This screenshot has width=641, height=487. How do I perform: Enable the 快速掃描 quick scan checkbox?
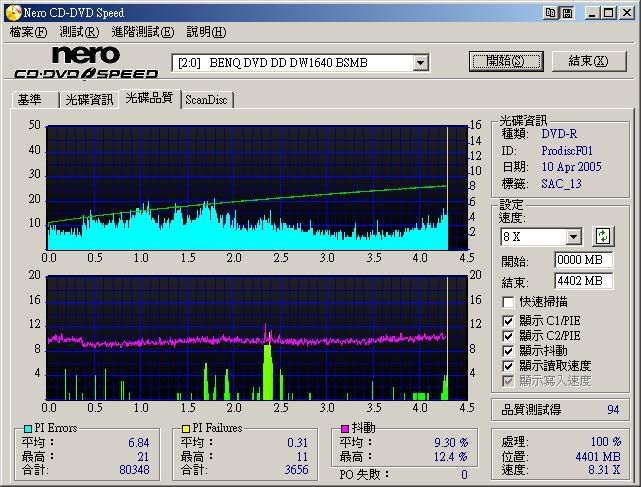[x=510, y=302]
